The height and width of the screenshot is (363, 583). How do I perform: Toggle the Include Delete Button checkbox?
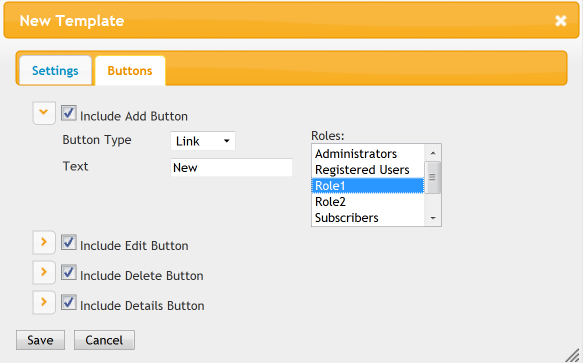click(69, 272)
